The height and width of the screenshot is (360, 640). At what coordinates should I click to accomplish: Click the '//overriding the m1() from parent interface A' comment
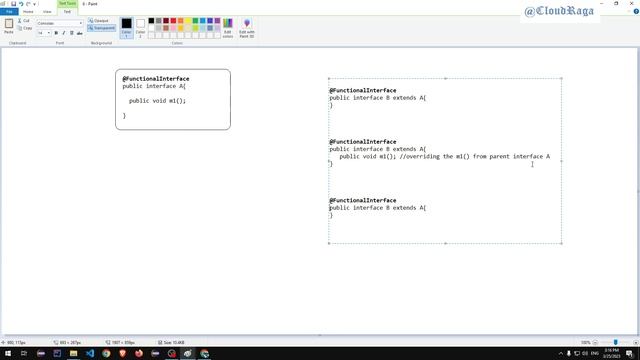475,156
